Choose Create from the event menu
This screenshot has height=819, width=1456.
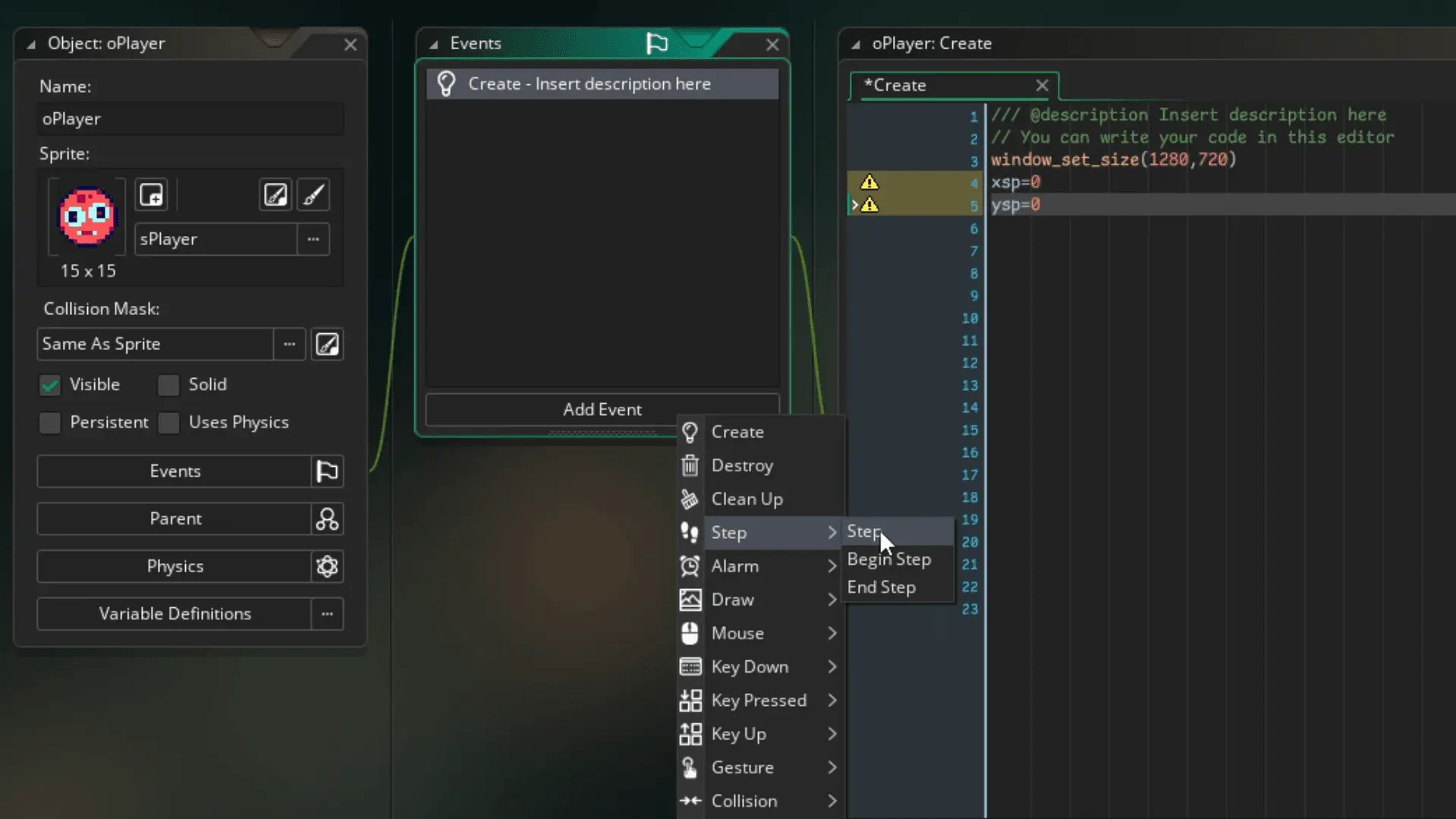point(761,432)
